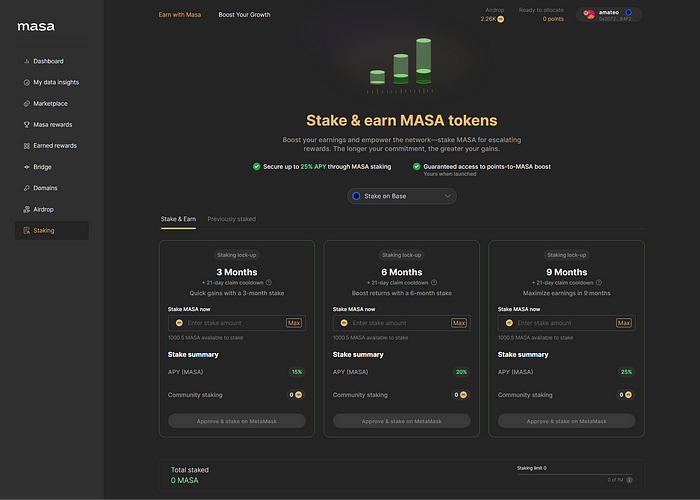
Task: Click Ready to allocate 0 points
Action: pos(553,19)
